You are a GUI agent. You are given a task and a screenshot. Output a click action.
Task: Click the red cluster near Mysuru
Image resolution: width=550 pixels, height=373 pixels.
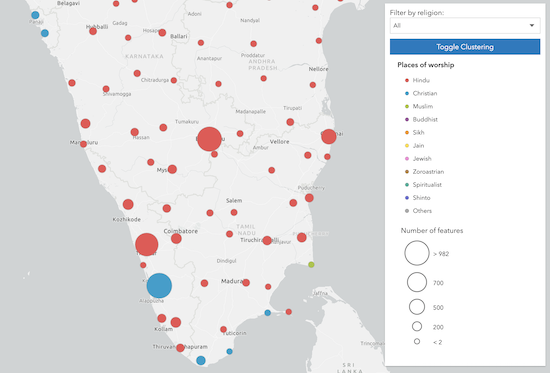click(x=172, y=169)
